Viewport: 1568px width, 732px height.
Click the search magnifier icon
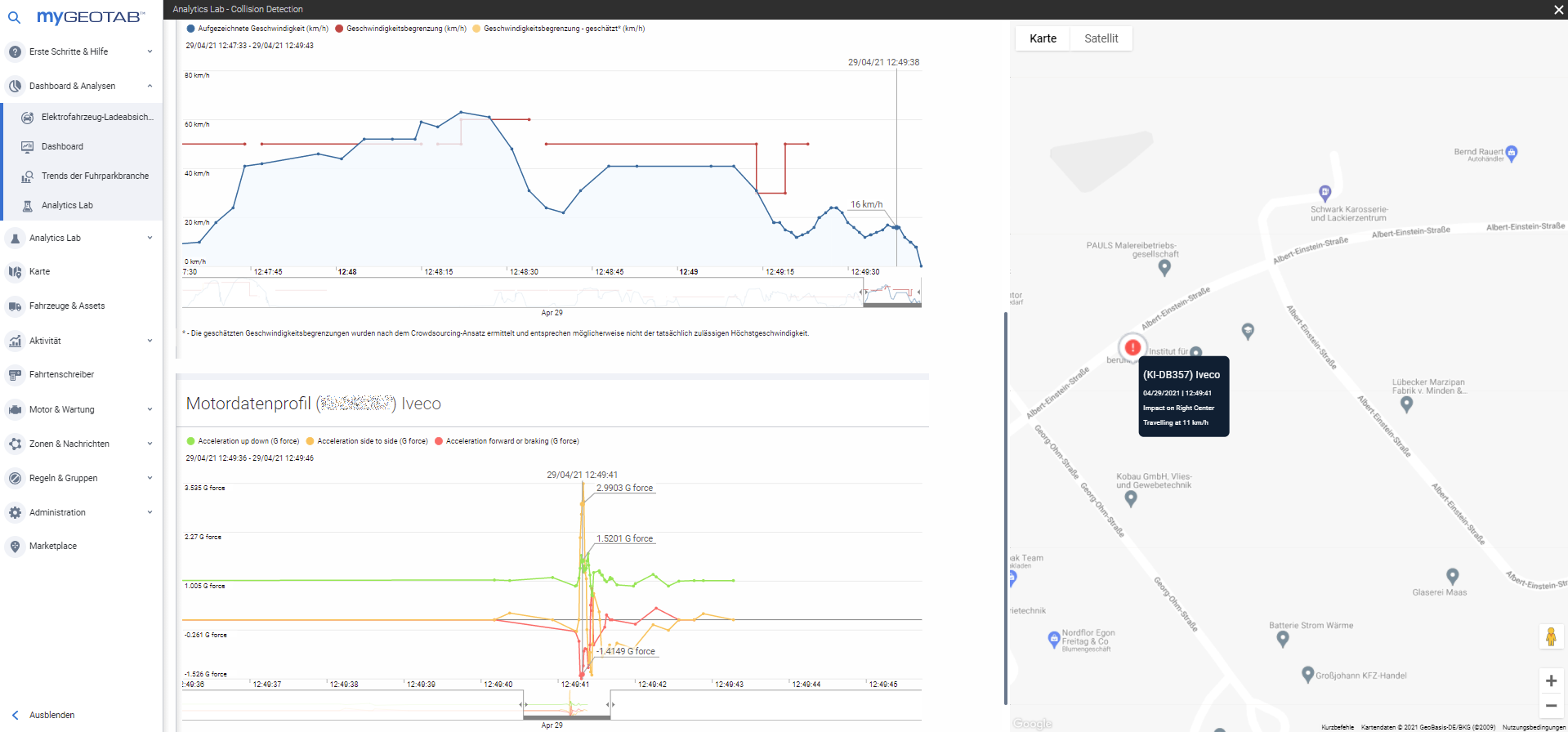(14, 17)
